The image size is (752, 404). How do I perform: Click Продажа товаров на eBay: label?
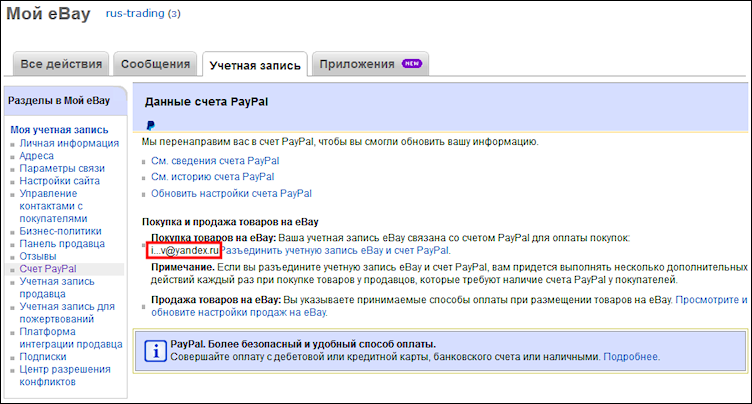click(216, 300)
